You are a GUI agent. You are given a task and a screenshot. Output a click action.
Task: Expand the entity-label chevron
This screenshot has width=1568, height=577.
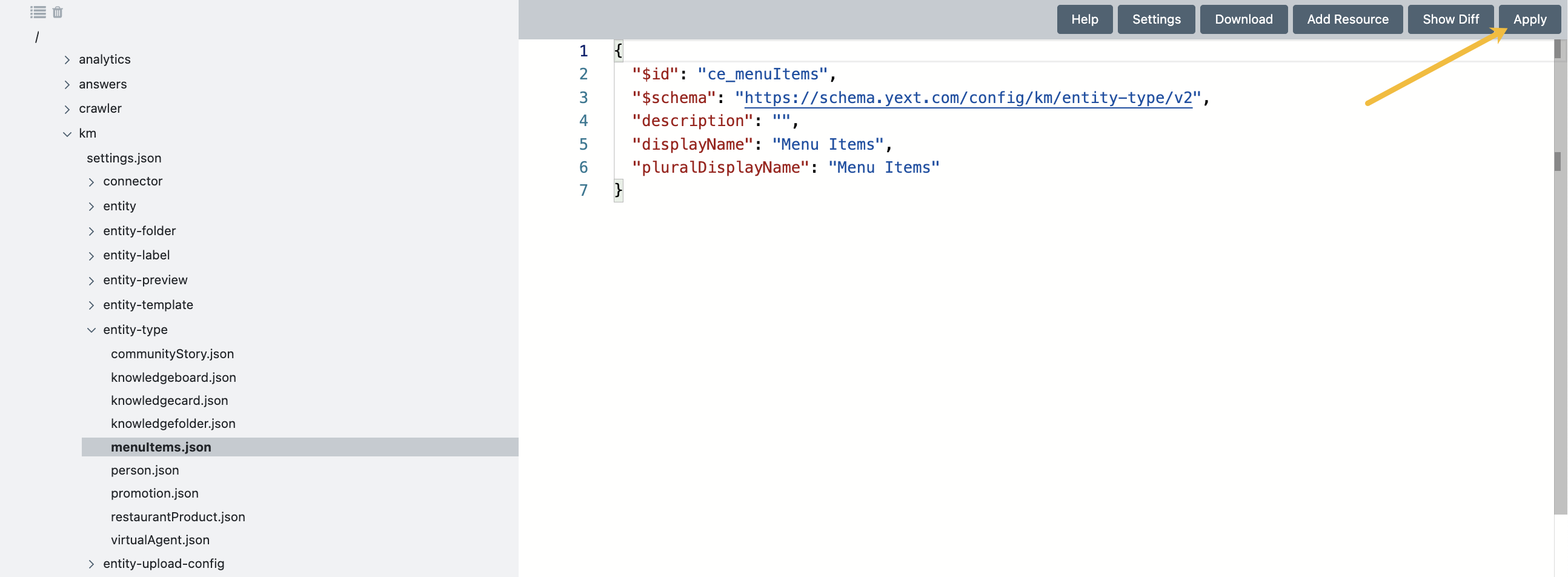(91, 256)
